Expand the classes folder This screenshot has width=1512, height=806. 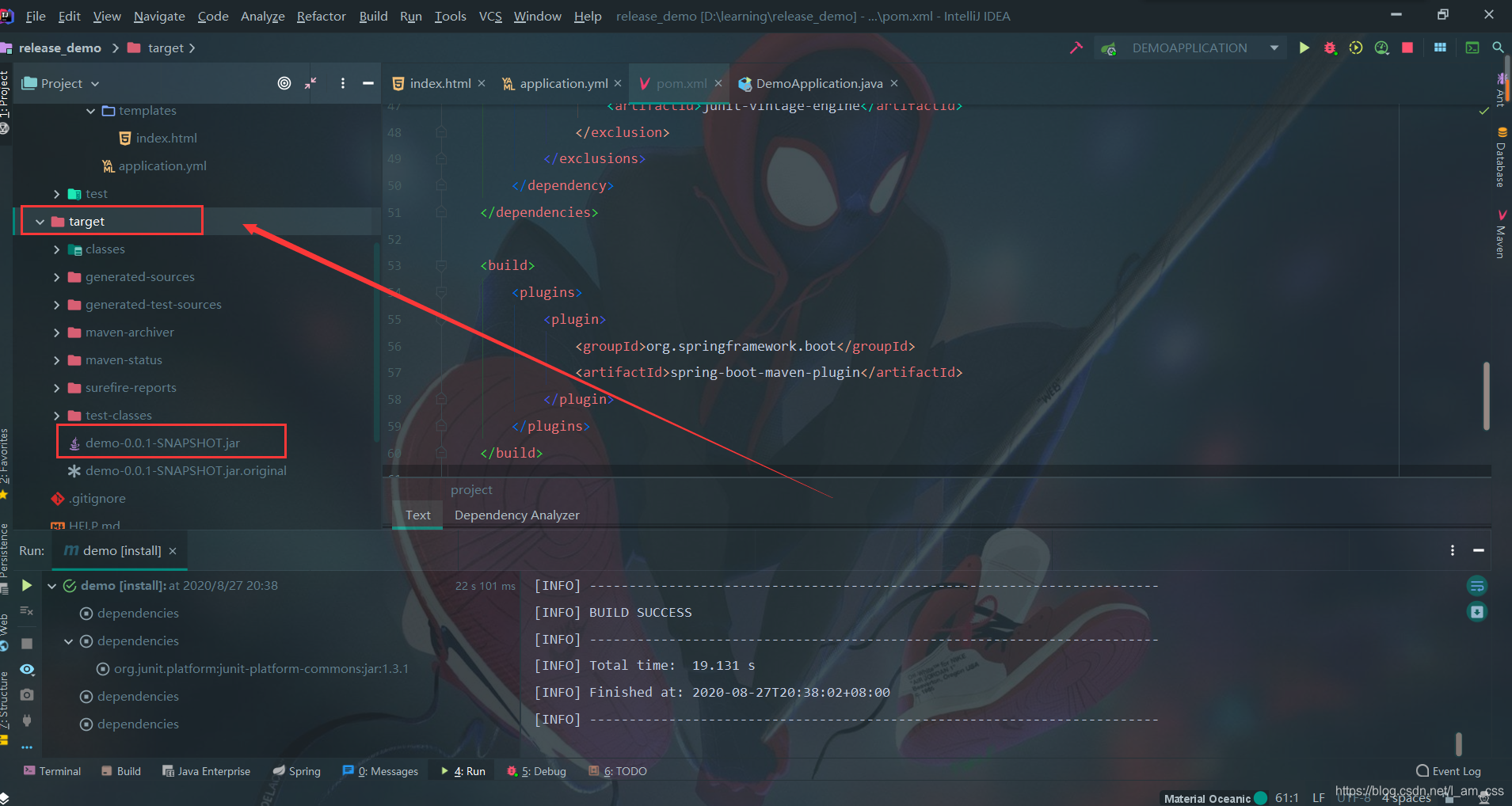(56, 249)
